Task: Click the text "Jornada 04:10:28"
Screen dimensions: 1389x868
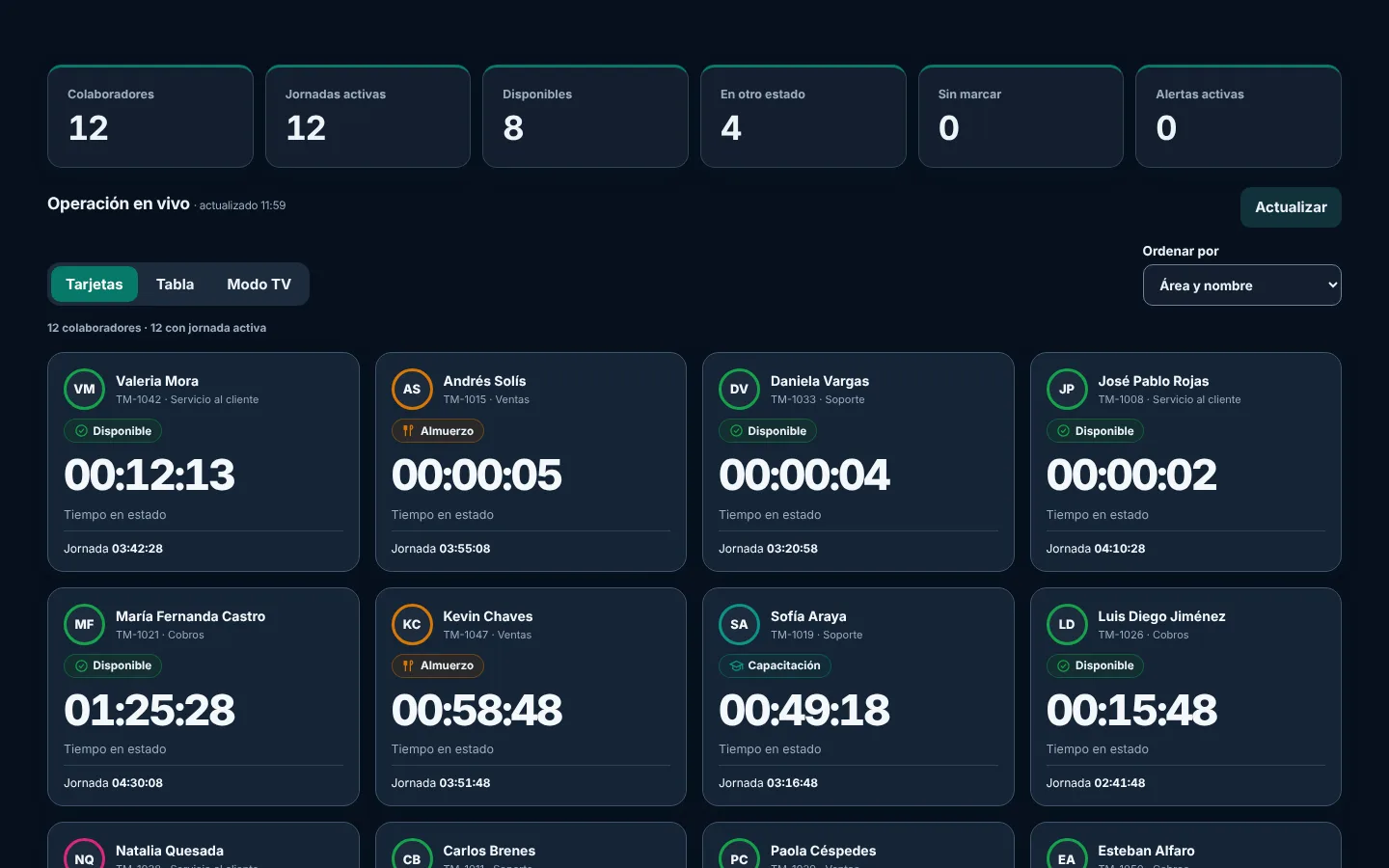Action: click(x=1096, y=549)
